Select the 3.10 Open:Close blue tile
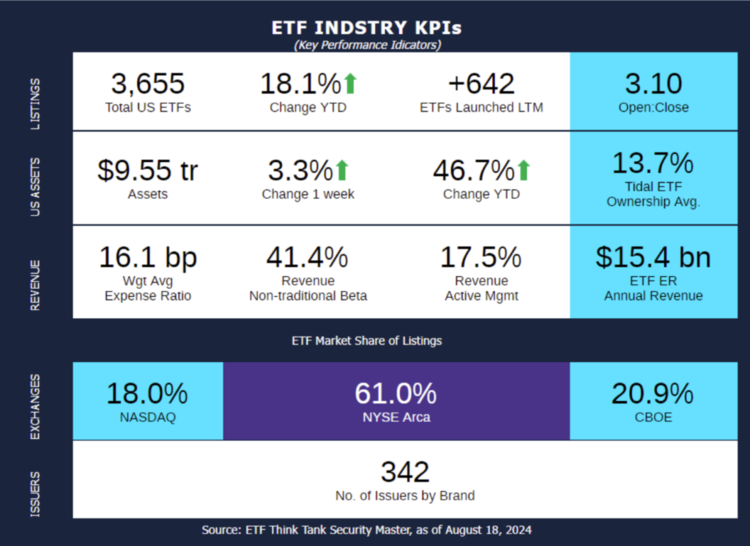 656,92
